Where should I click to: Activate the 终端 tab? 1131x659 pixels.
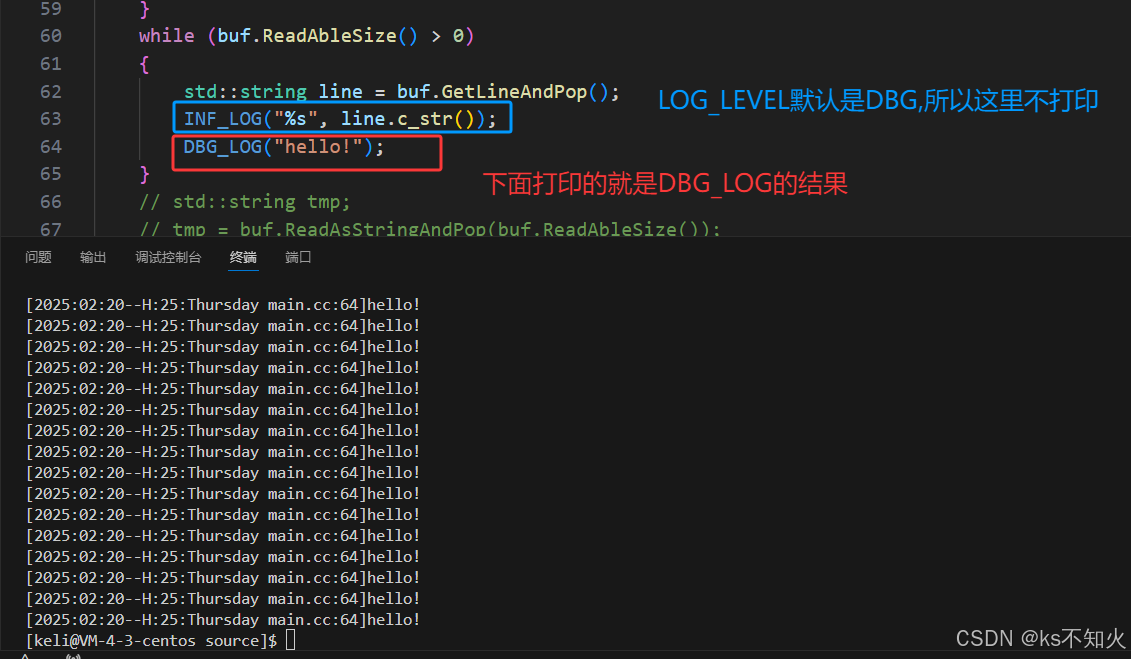click(x=243, y=257)
